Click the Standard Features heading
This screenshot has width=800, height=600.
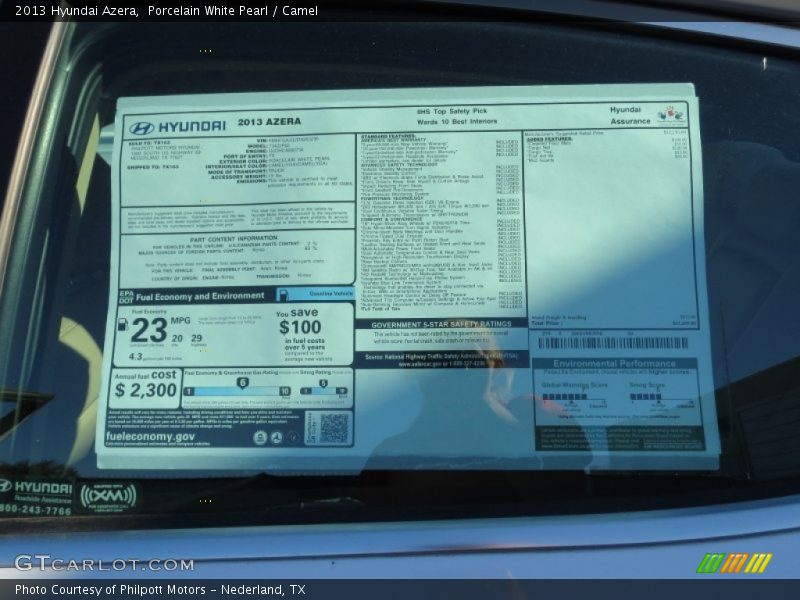388,136
